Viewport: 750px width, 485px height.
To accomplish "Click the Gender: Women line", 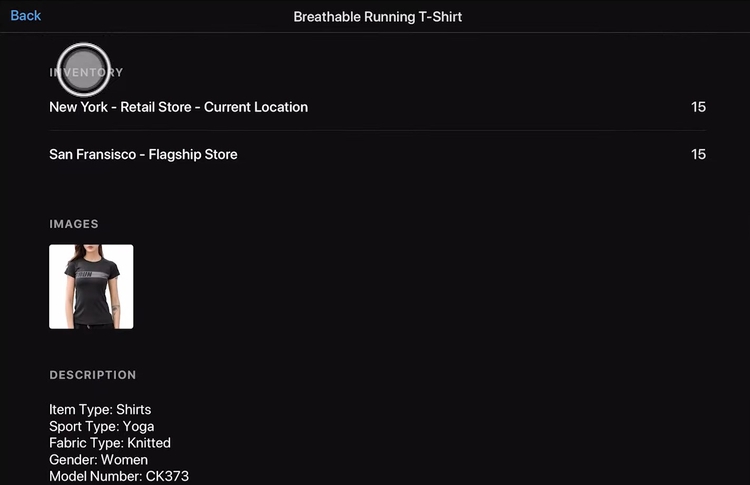I will (98, 460).
